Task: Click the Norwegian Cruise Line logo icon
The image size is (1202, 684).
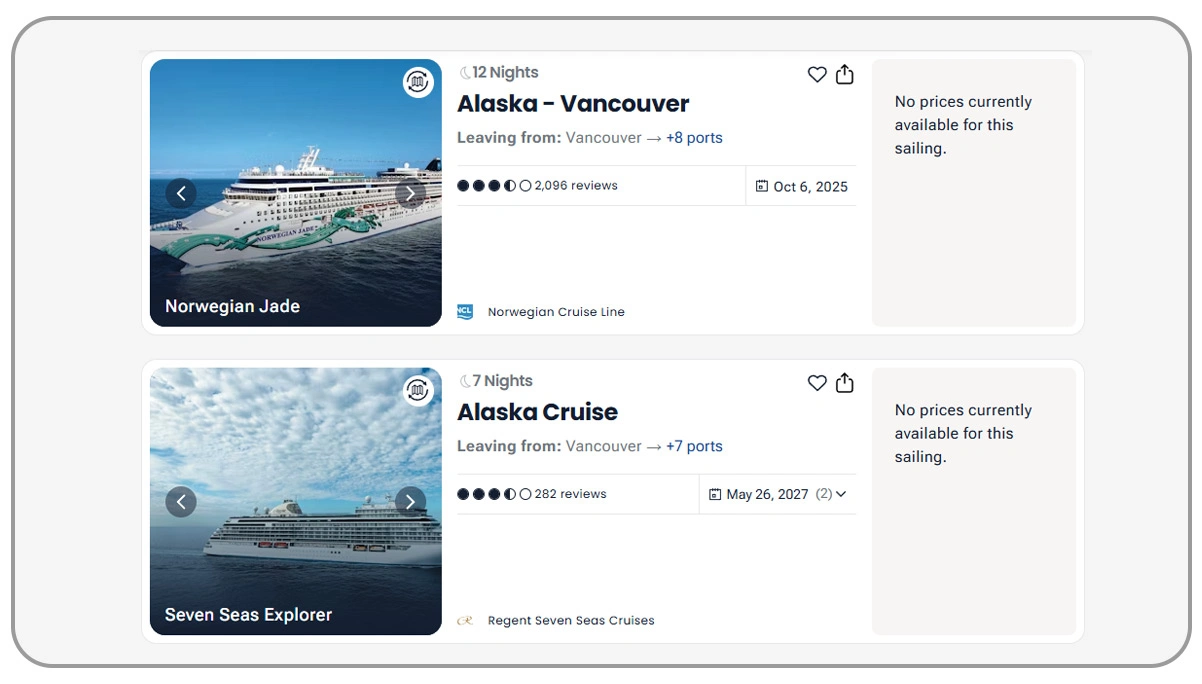Action: click(x=465, y=312)
